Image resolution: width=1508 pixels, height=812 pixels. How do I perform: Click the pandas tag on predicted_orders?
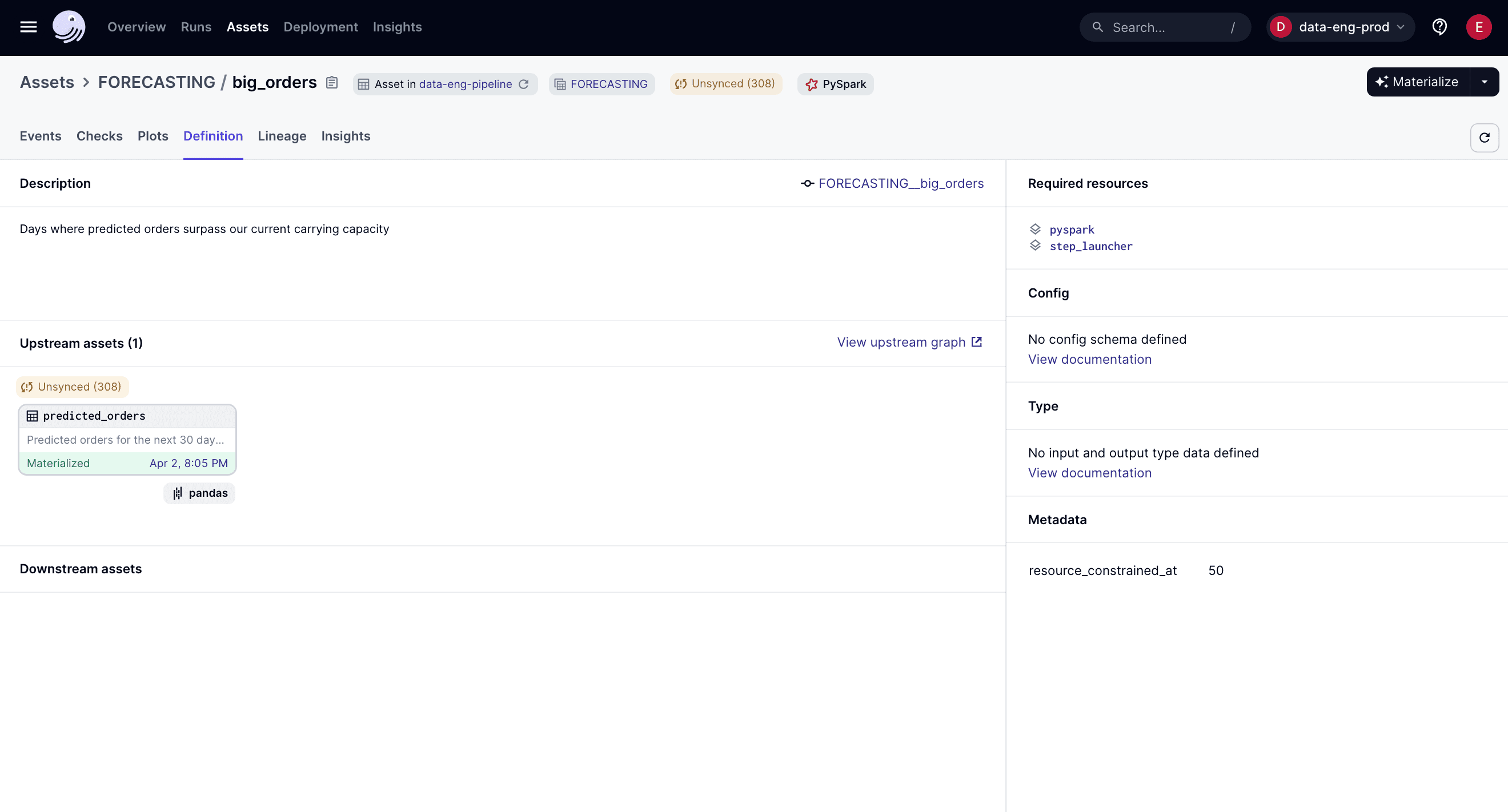click(x=199, y=493)
